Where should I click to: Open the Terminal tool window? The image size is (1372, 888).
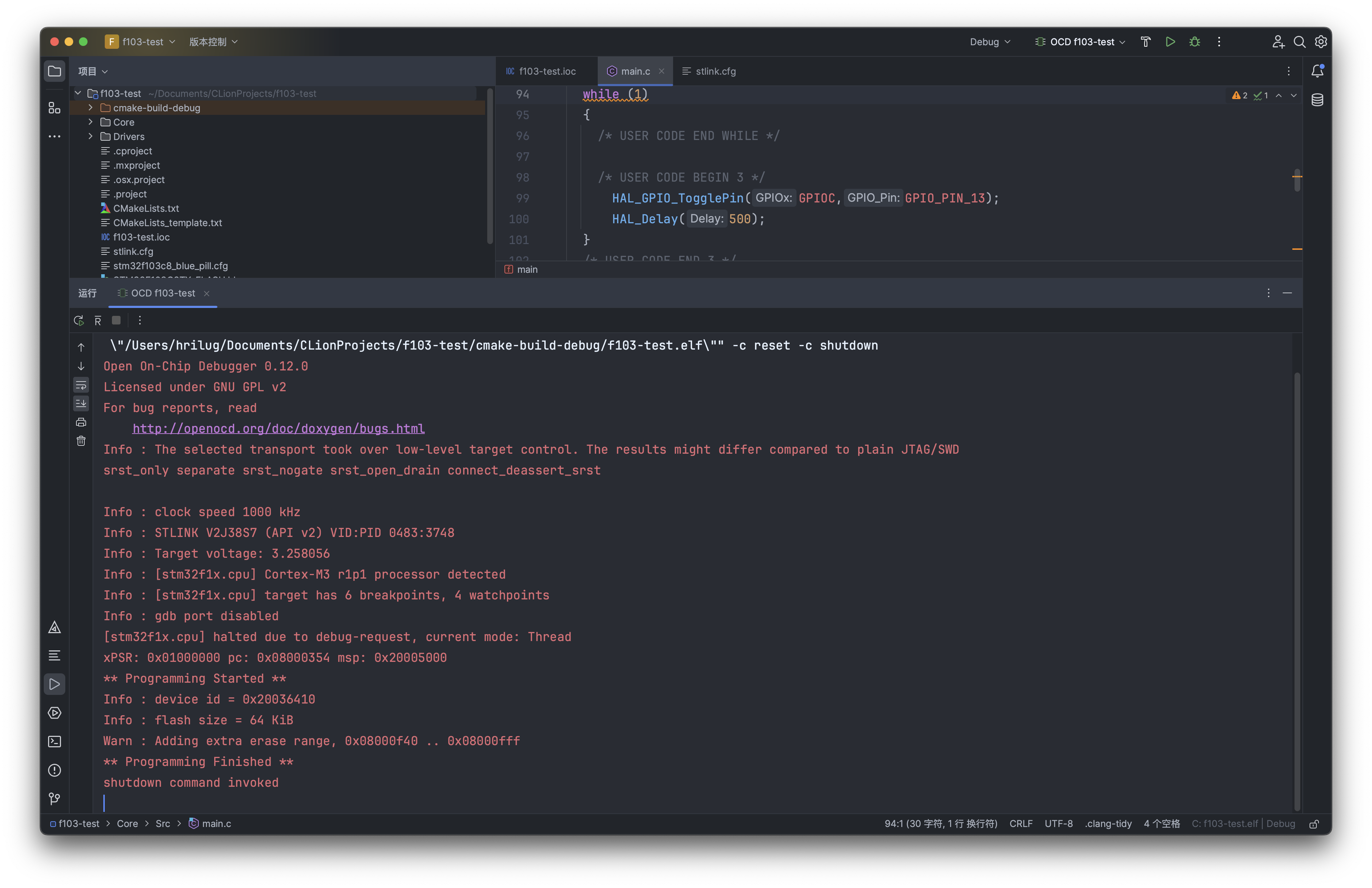click(54, 742)
